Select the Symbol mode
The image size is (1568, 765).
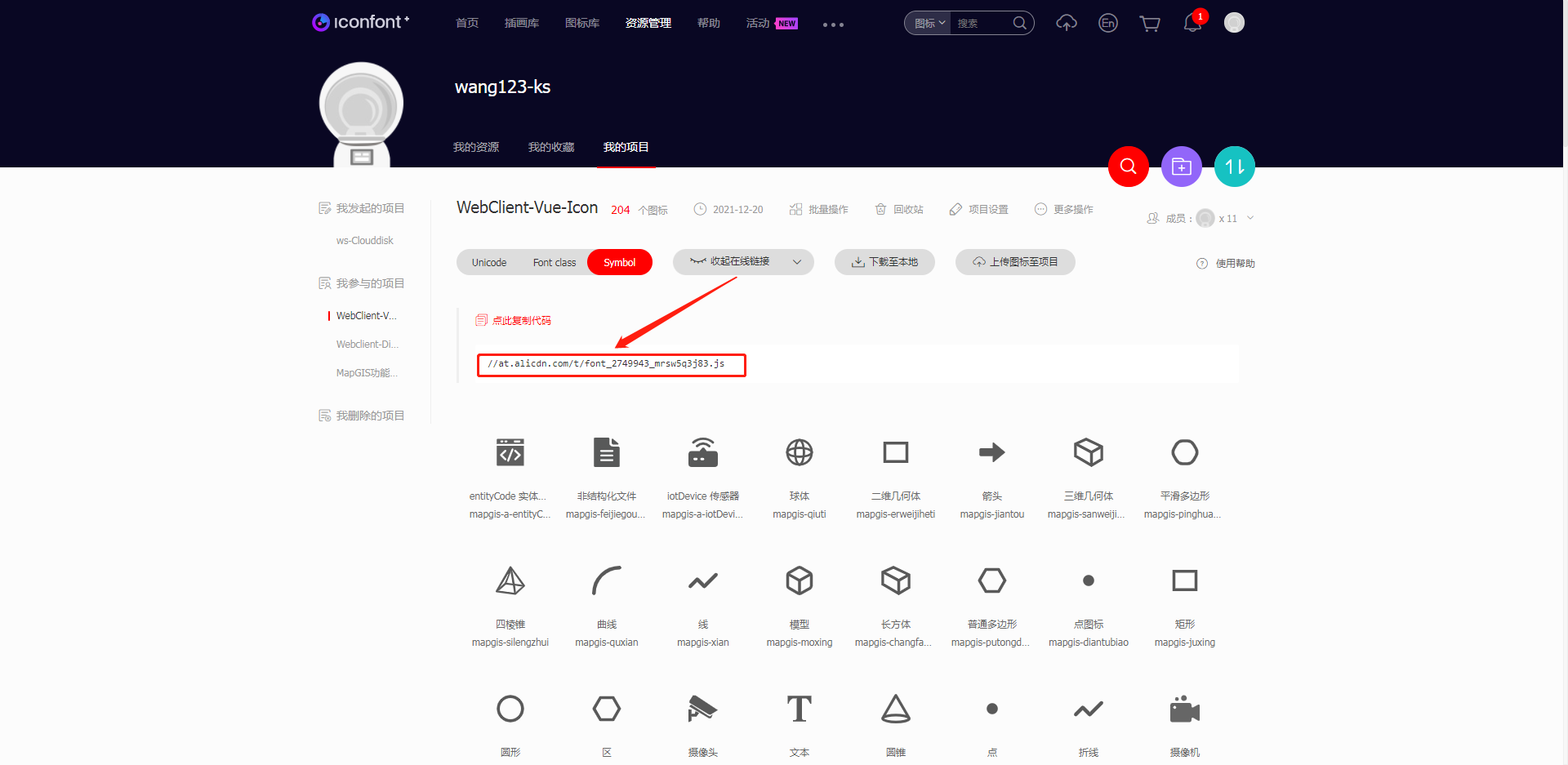click(619, 262)
